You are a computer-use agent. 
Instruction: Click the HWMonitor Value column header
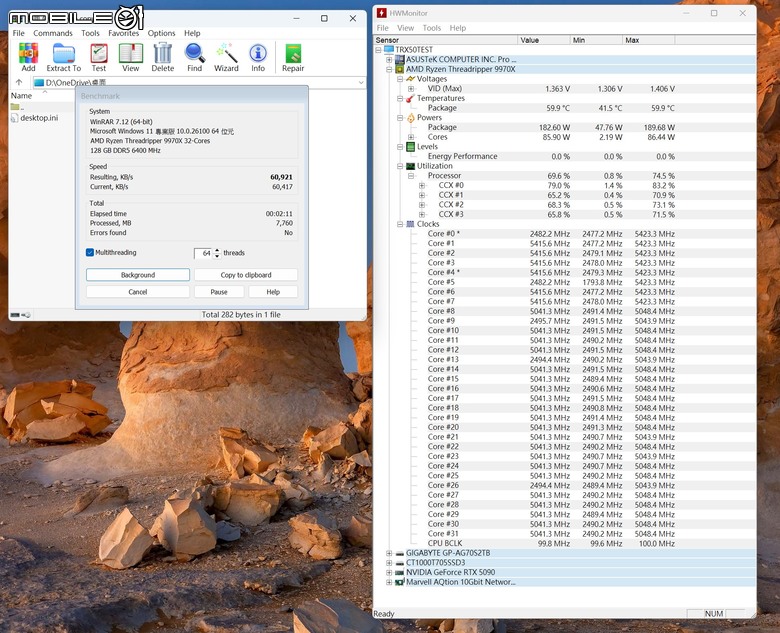coord(544,40)
